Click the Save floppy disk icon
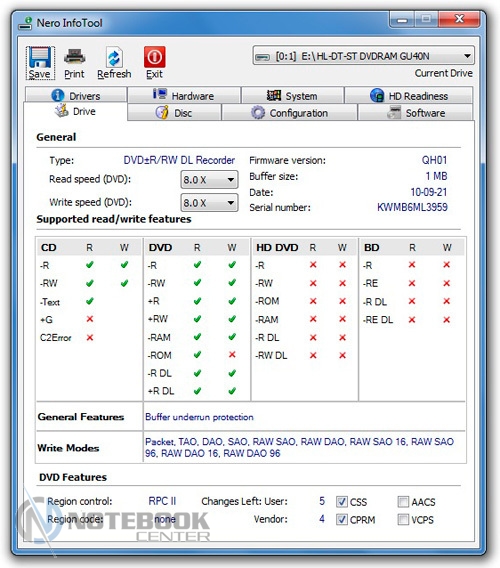The height and width of the screenshot is (568, 500). (40, 57)
